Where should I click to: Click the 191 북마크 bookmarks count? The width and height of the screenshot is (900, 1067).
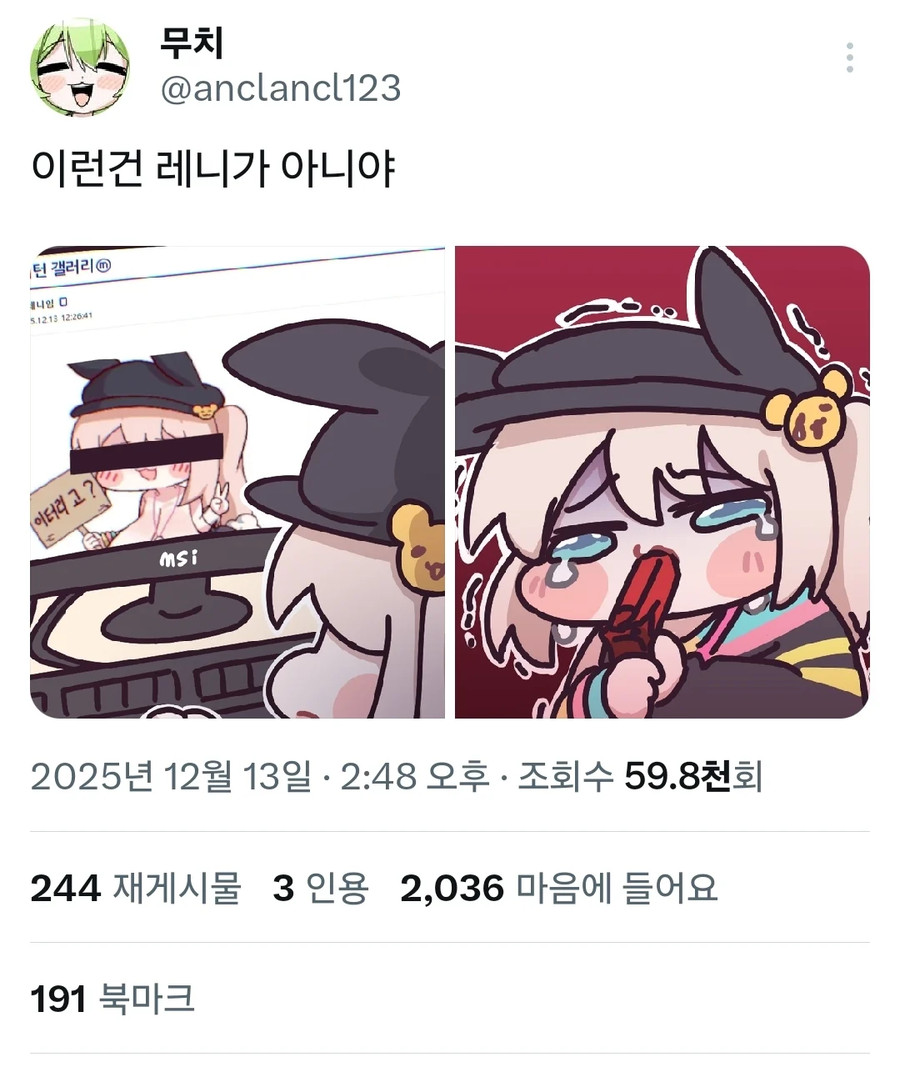(x=113, y=998)
